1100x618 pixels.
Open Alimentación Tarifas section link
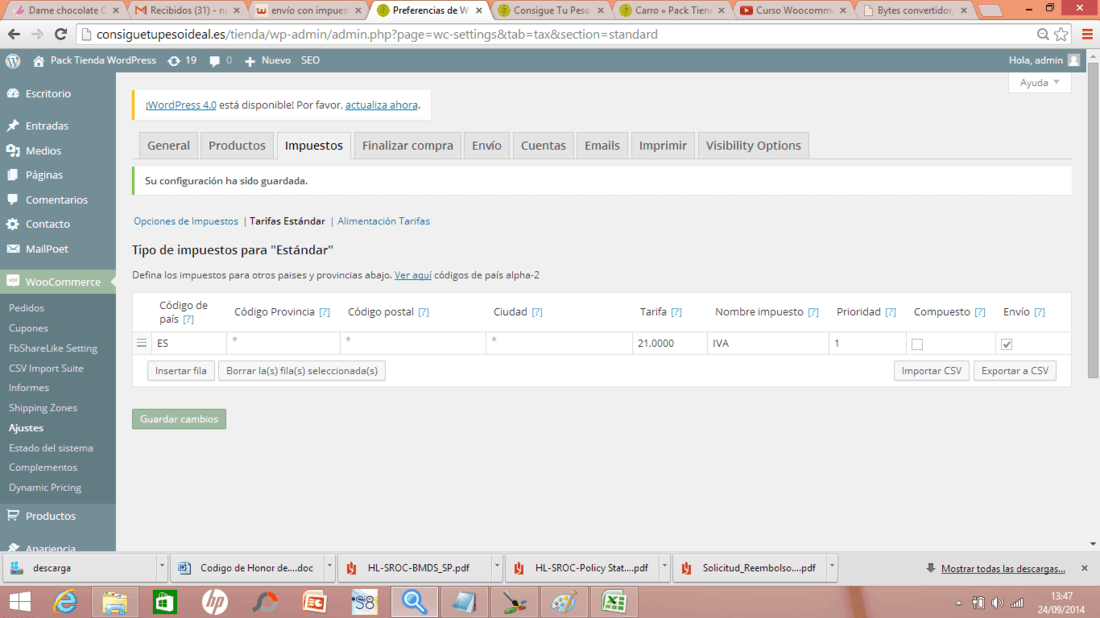384,221
